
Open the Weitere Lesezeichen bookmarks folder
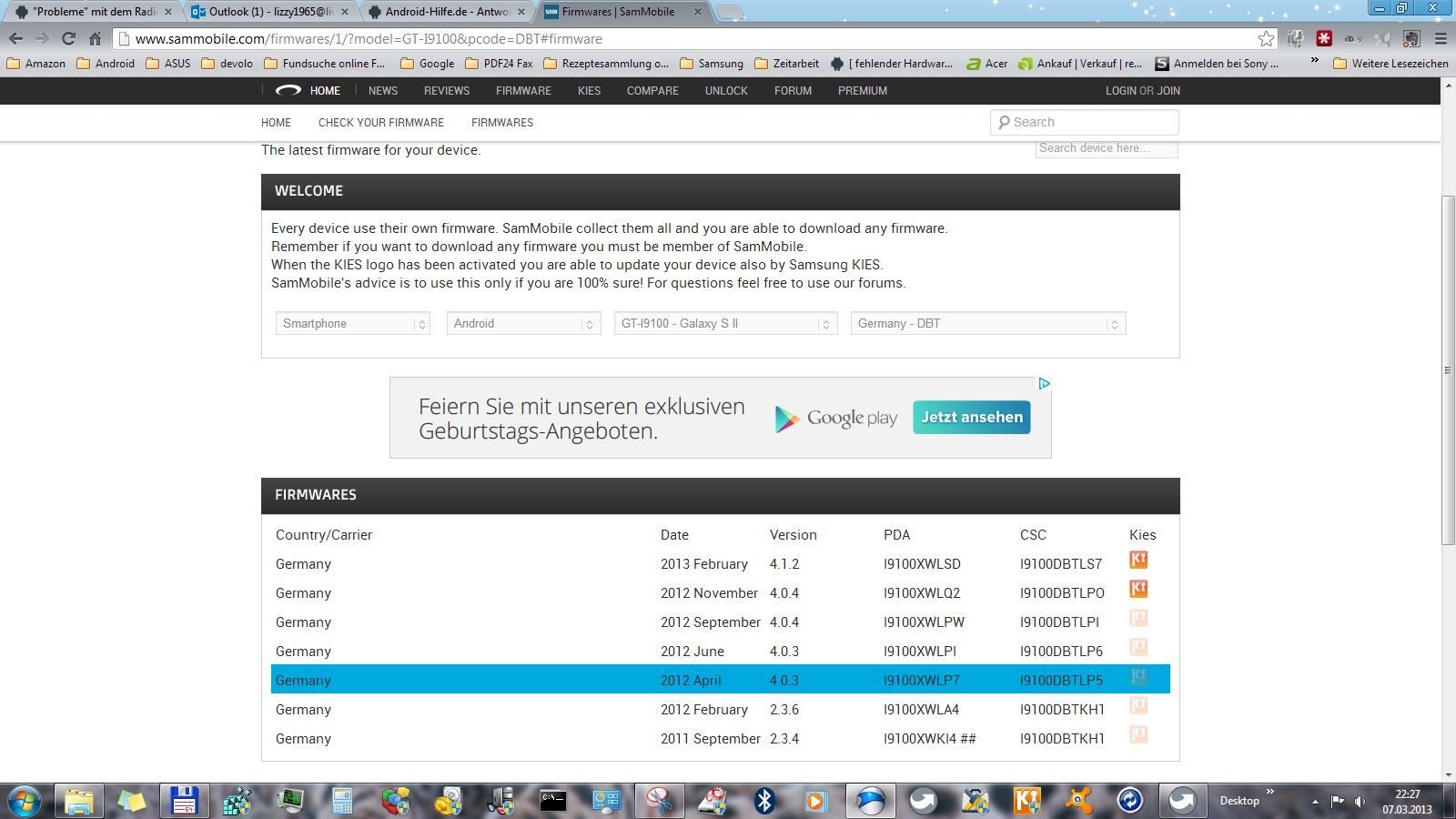(1390, 64)
